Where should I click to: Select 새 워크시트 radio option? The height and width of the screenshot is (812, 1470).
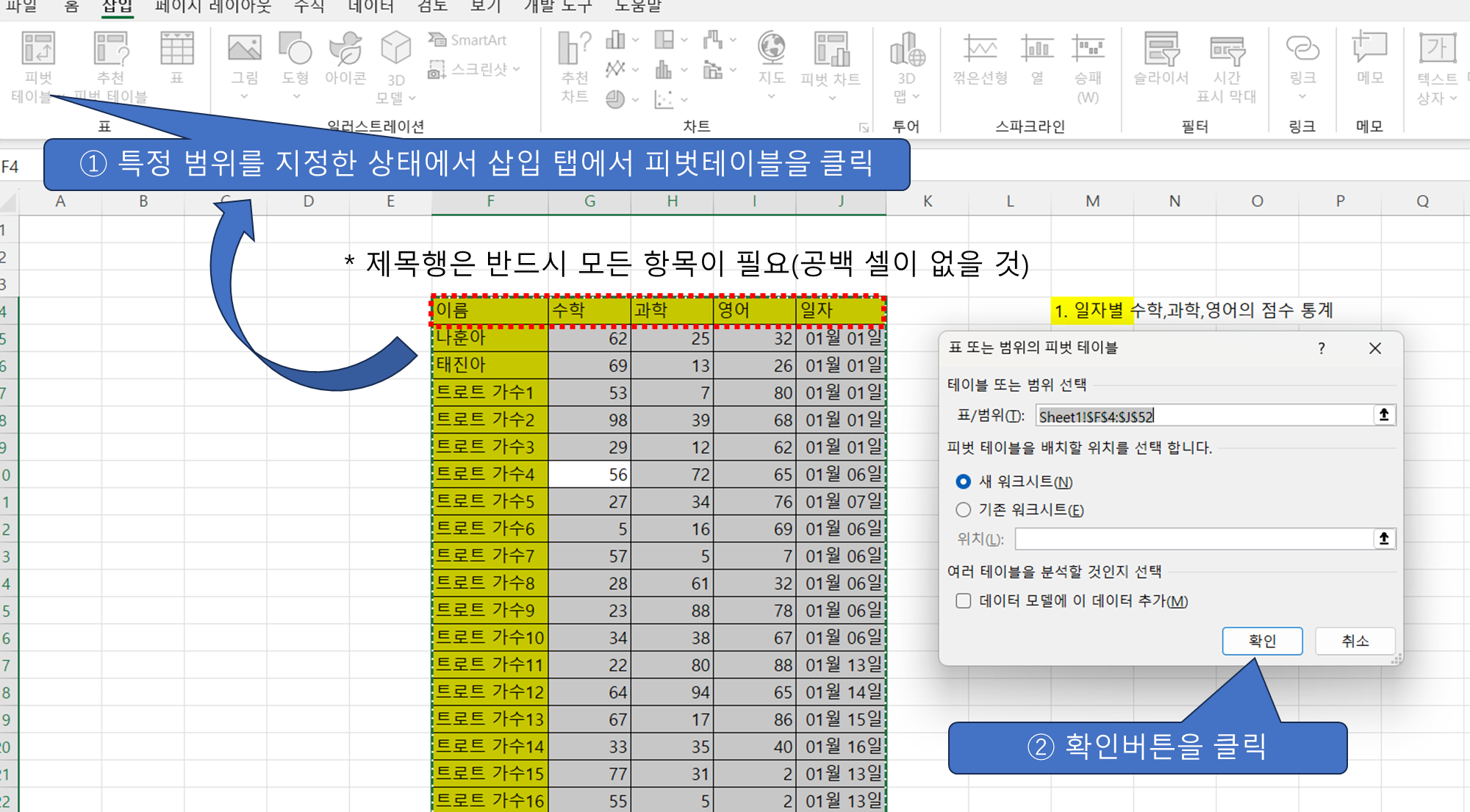(963, 481)
